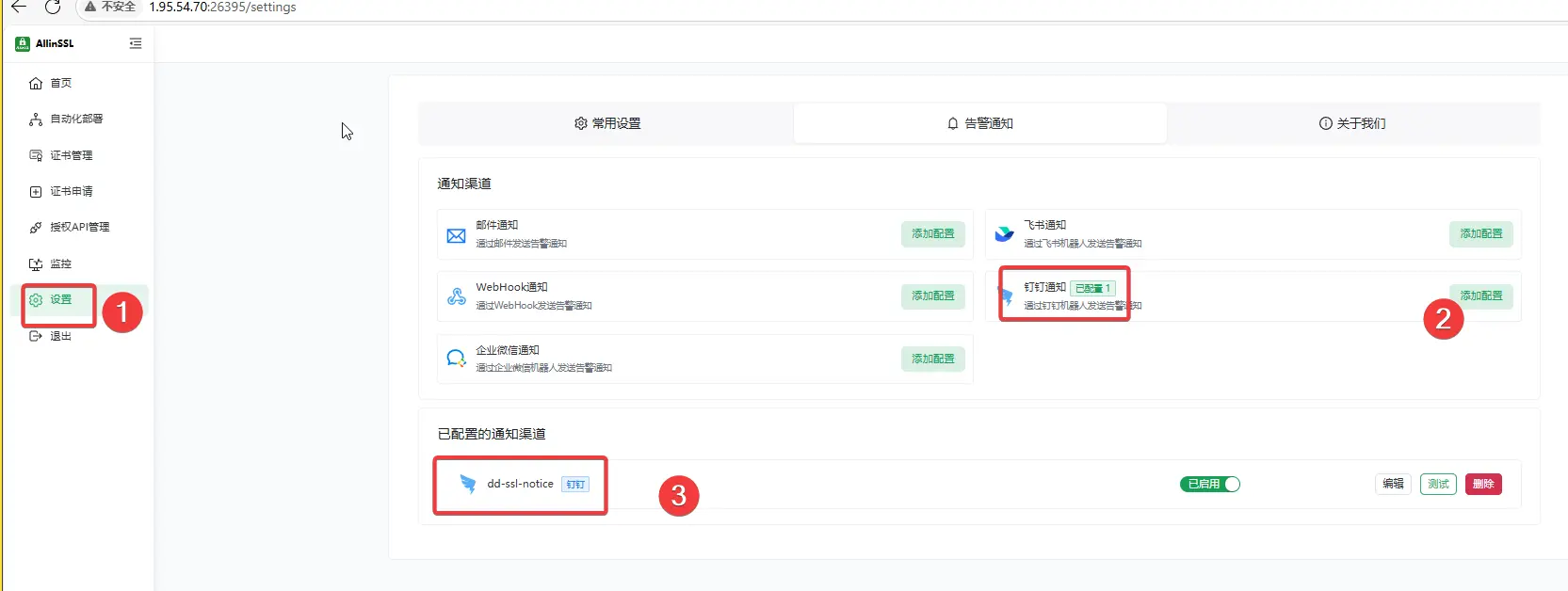
Task: Add configuration for email notification
Action: [x=932, y=233]
